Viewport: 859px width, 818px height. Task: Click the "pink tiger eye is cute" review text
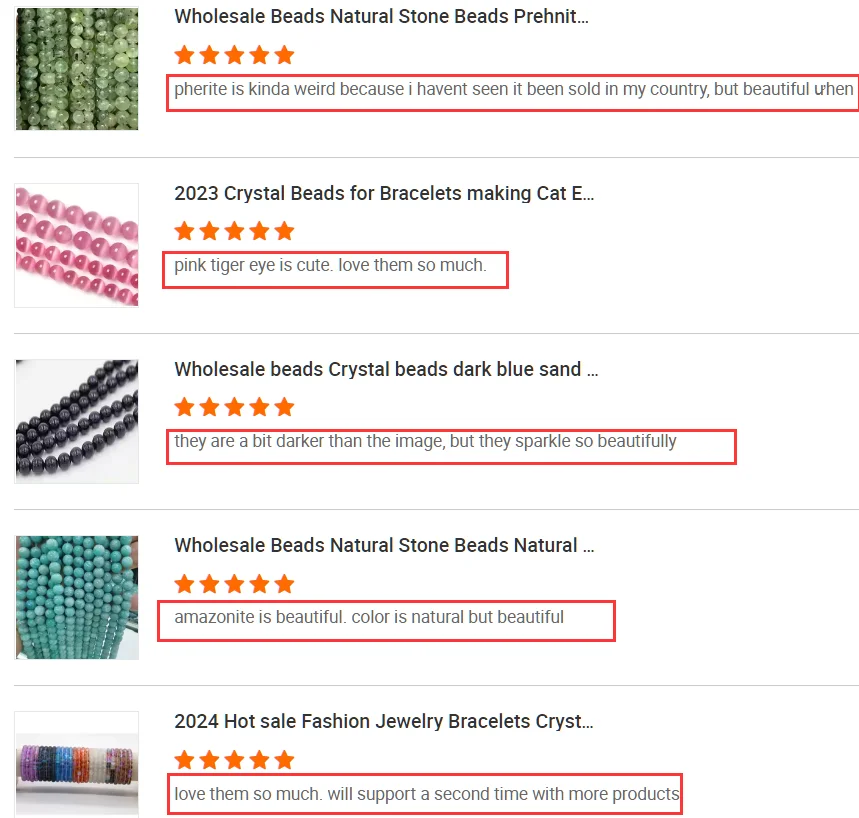(330, 265)
